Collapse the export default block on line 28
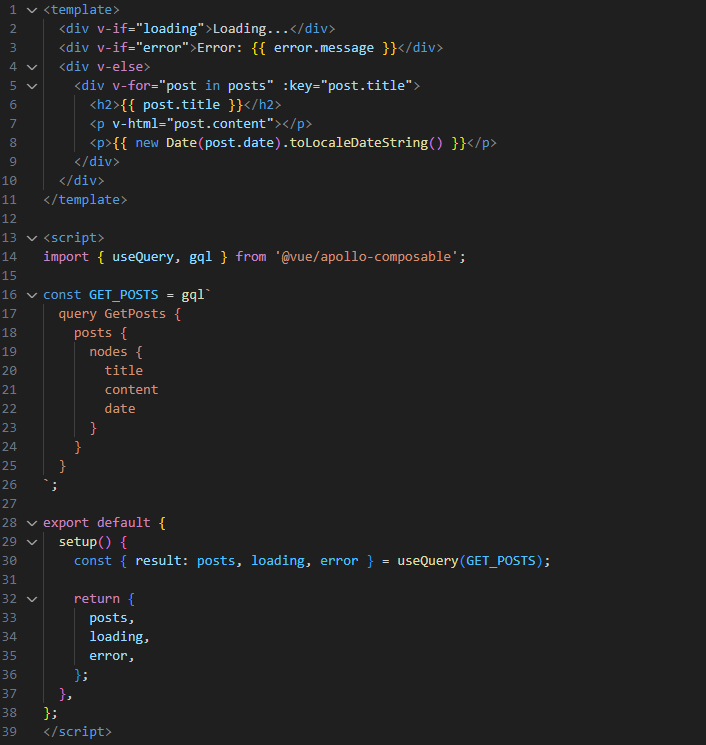Viewport: 706px width, 745px height. tap(32, 522)
